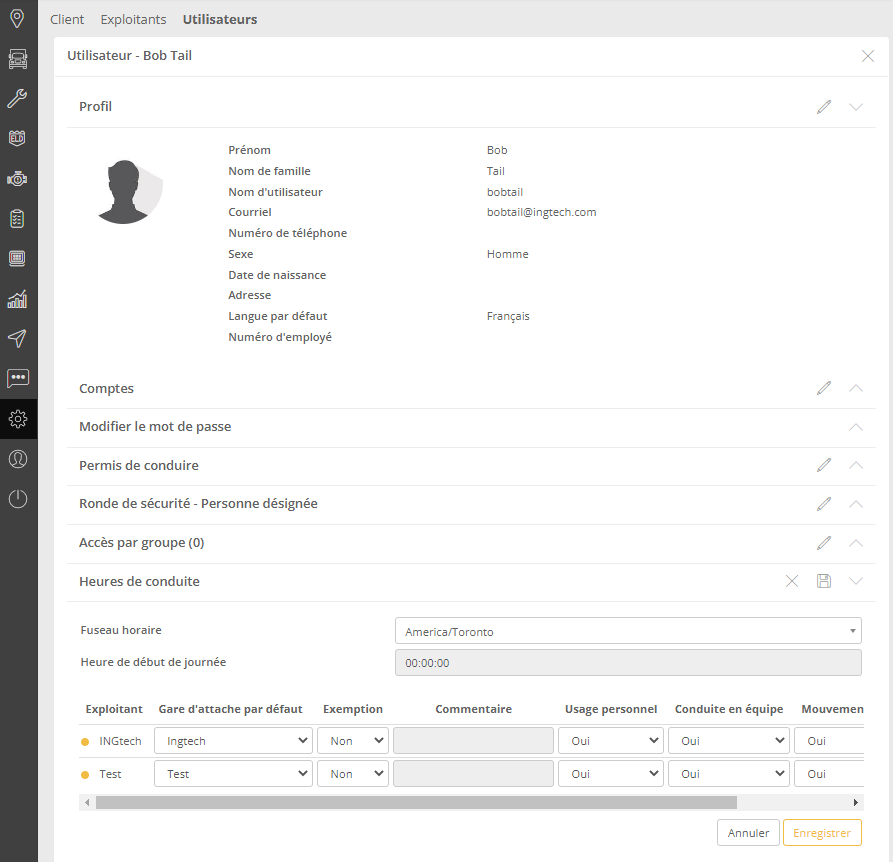This screenshot has width=893, height=862.
Task: Open the map location pin icon in sidebar
Action: coord(18,19)
